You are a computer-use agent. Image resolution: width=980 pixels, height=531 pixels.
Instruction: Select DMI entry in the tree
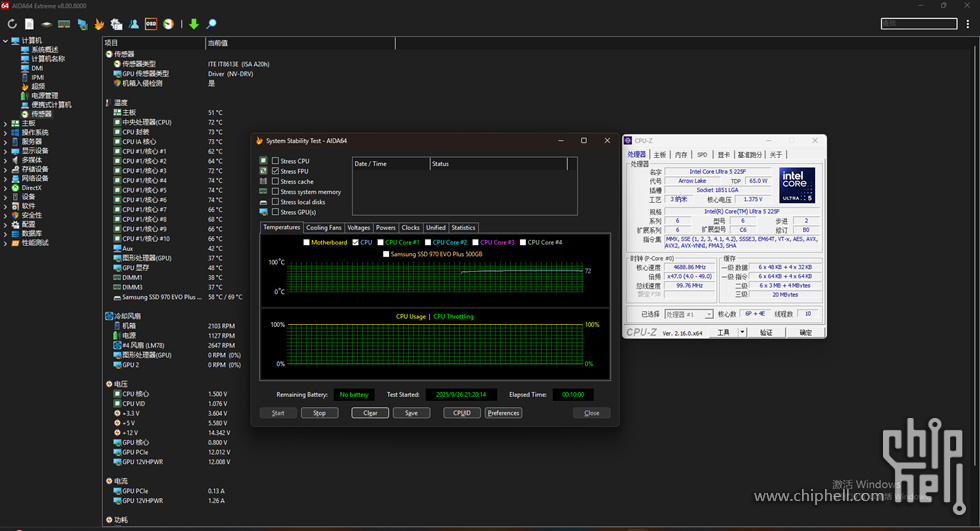(38, 68)
